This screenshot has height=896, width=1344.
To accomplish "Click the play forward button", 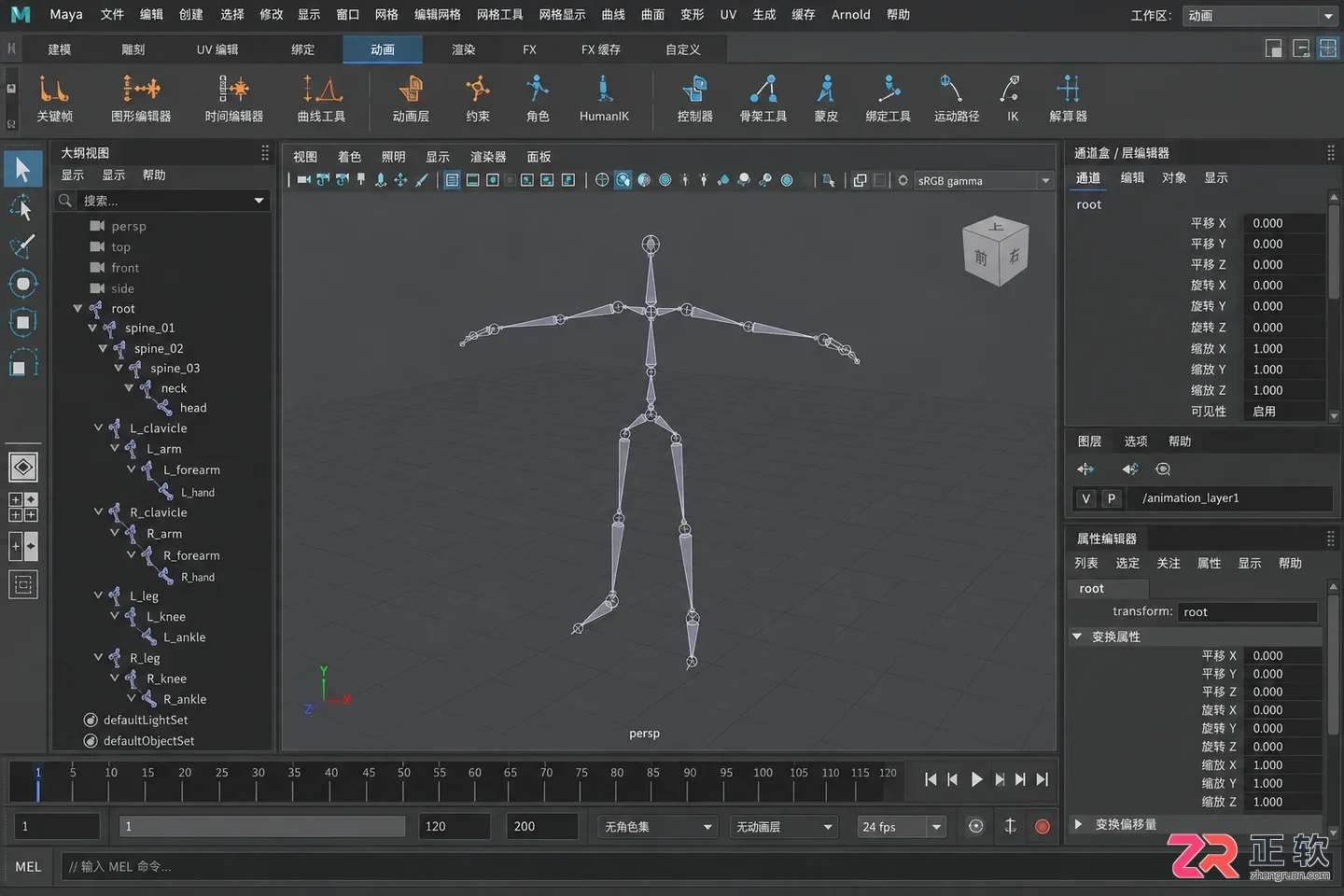I will [x=976, y=779].
